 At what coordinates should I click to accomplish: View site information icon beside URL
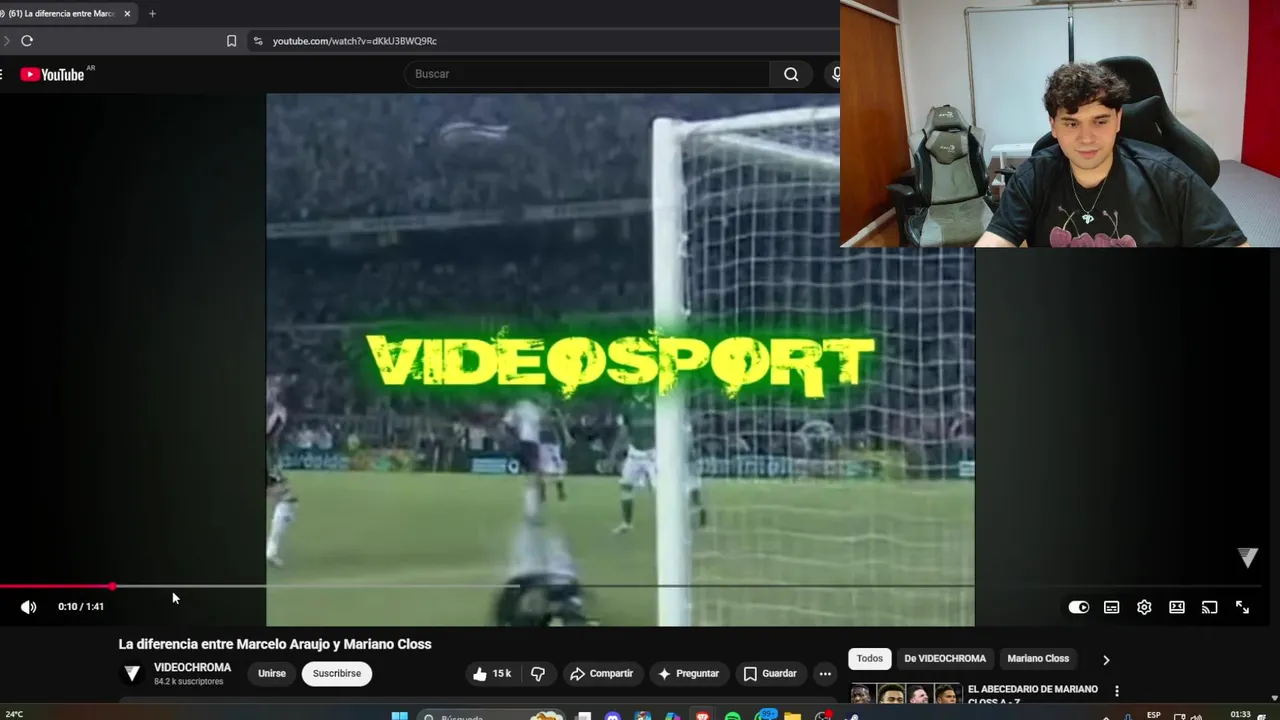tap(258, 41)
